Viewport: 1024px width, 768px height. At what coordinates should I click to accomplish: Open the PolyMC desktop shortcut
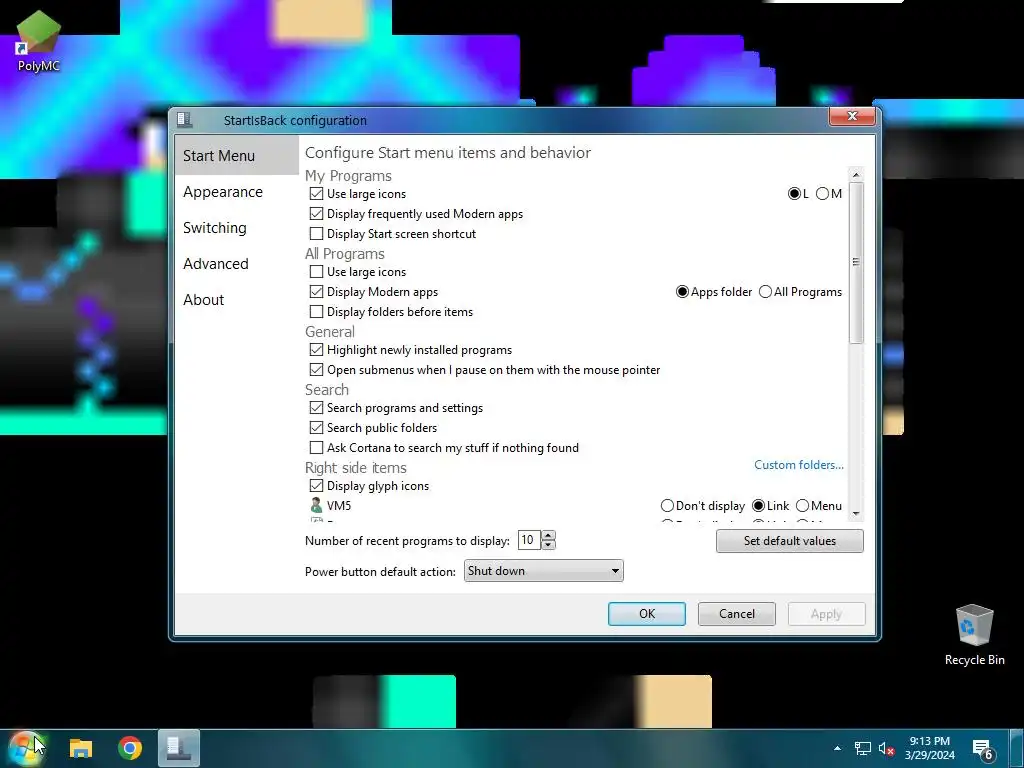39,40
